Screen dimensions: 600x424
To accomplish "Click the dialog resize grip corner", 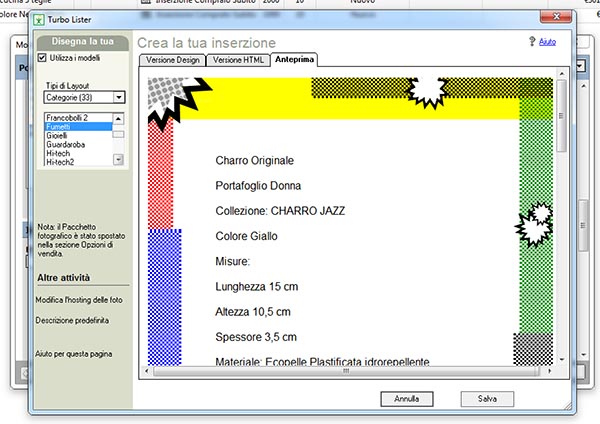I will click(x=567, y=406).
